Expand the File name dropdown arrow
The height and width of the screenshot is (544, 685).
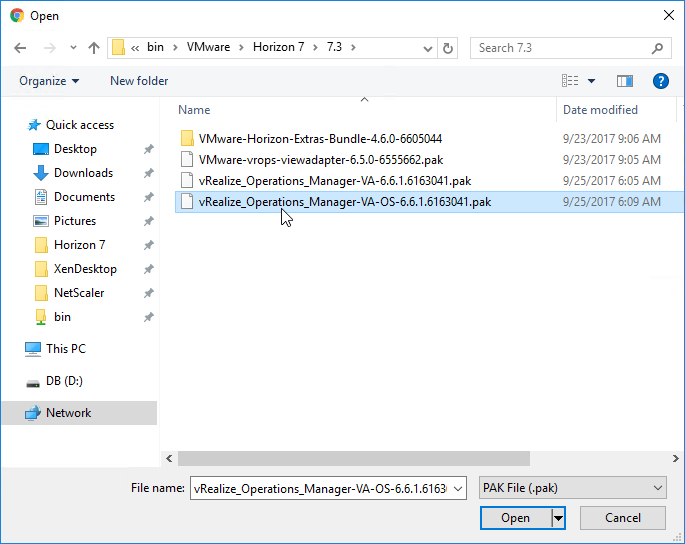(458, 489)
